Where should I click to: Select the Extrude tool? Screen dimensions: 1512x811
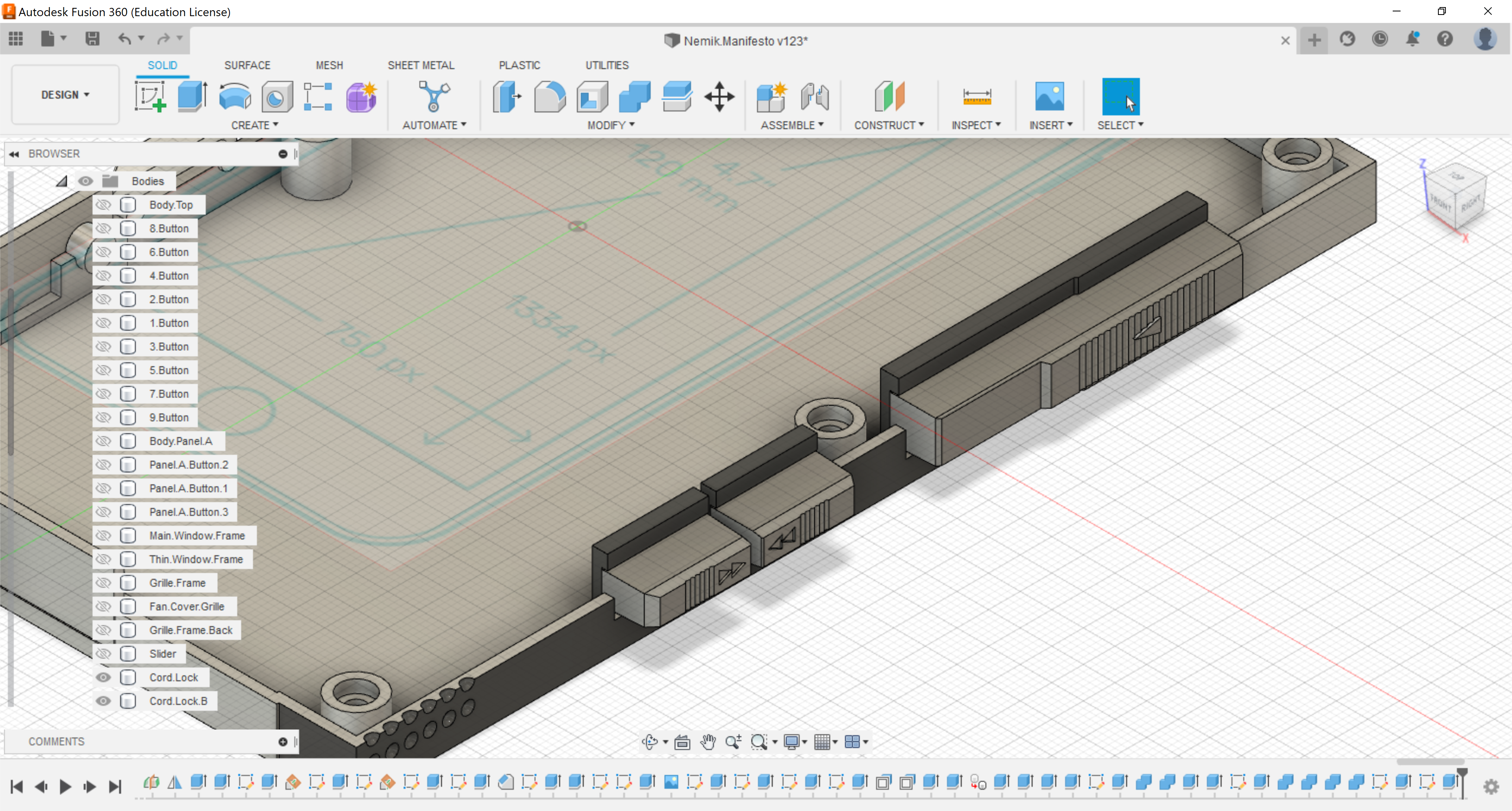click(193, 97)
